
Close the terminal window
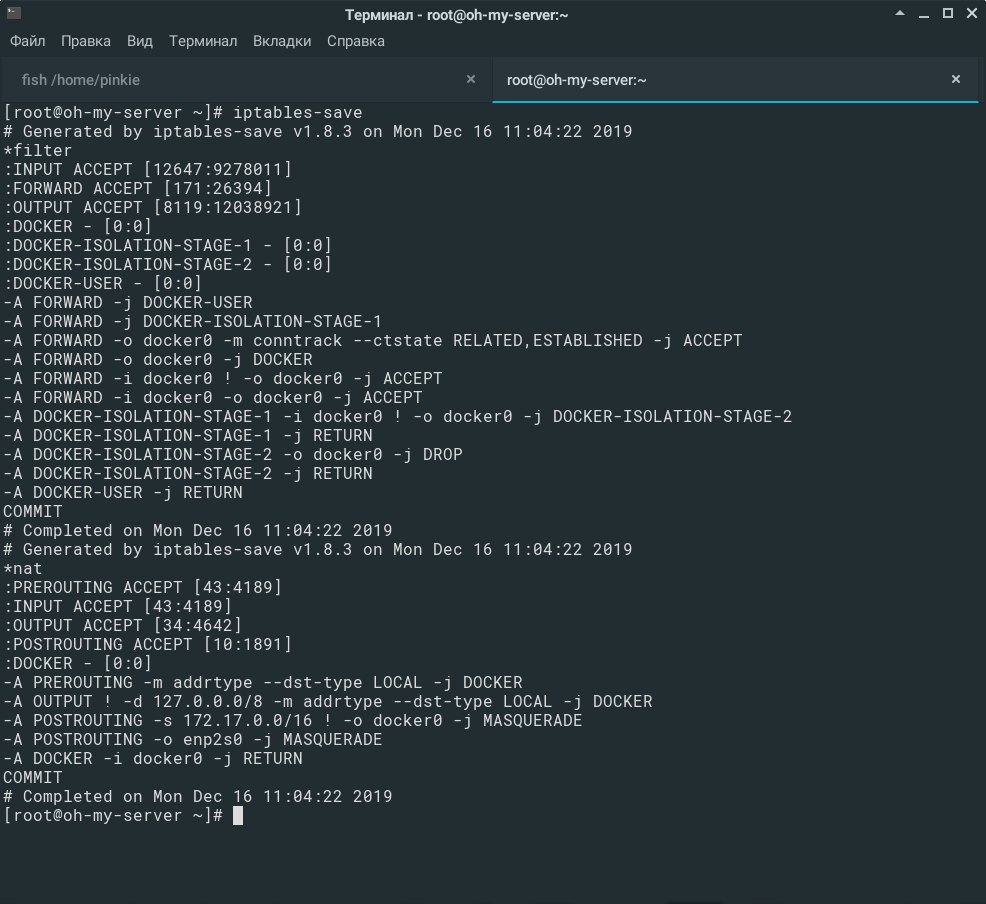click(972, 13)
